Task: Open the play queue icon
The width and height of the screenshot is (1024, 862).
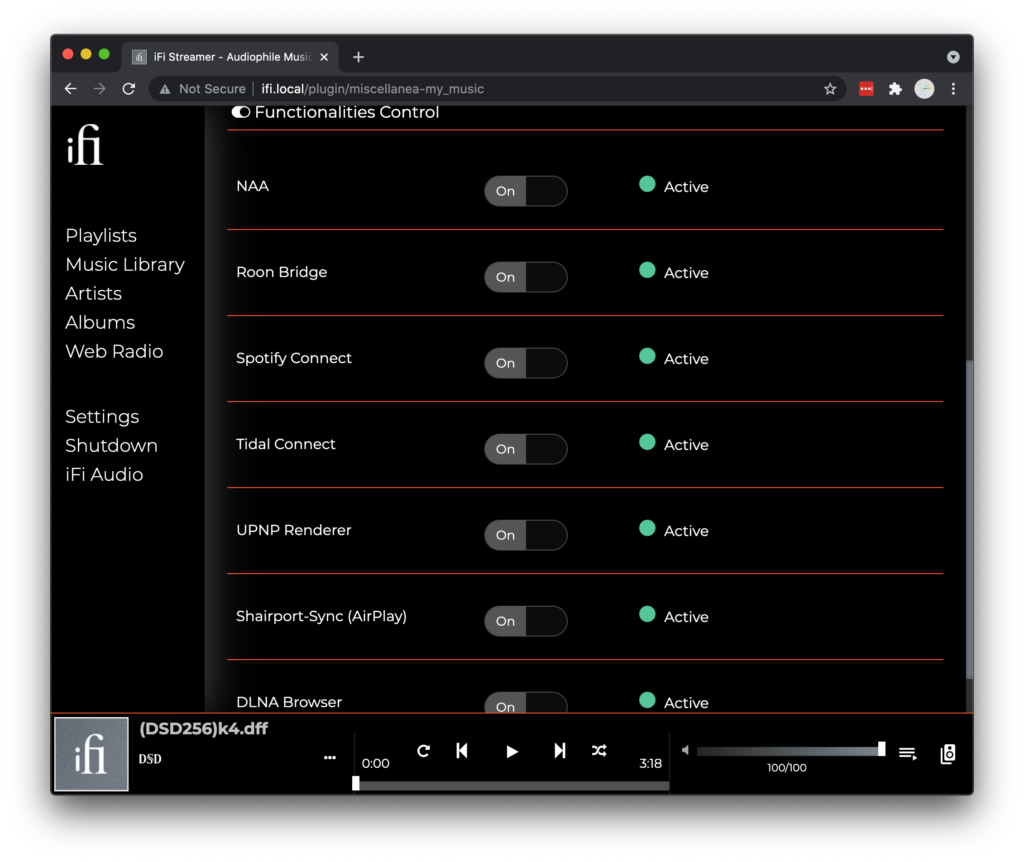Action: (908, 754)
